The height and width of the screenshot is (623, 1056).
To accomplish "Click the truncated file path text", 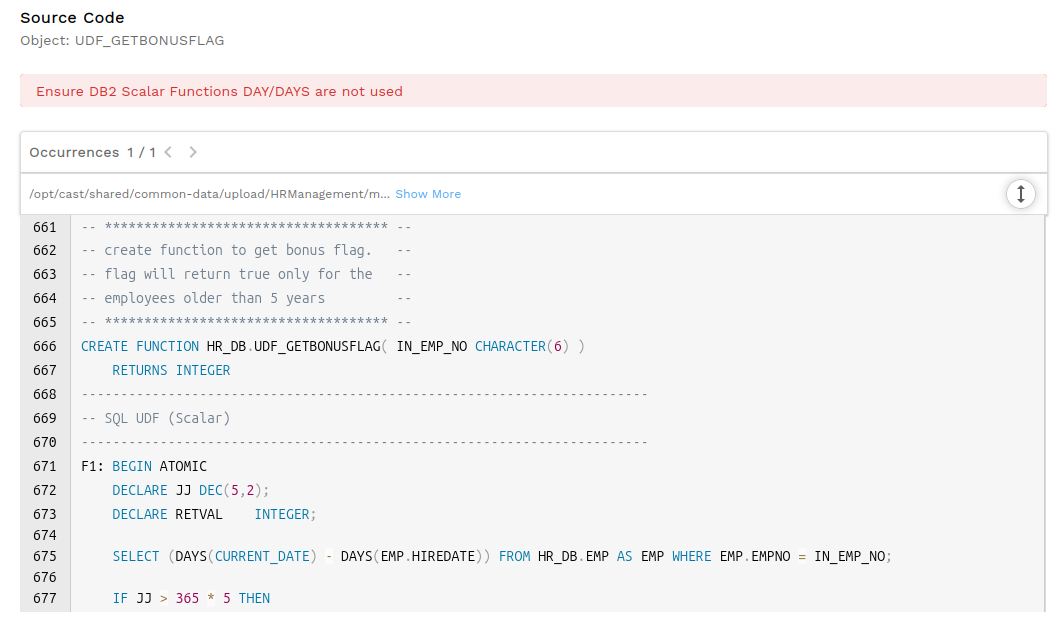I will point(209,194).
